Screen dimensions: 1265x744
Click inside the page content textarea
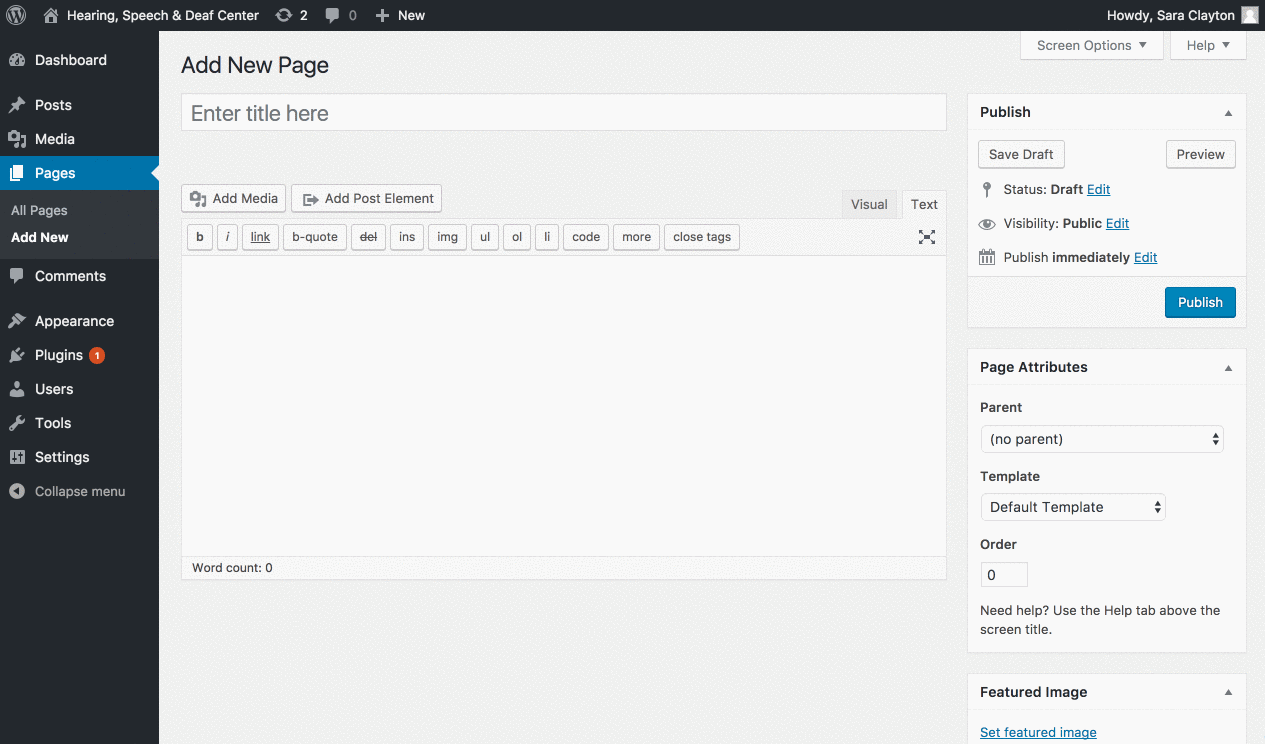[x=564, y=406]
